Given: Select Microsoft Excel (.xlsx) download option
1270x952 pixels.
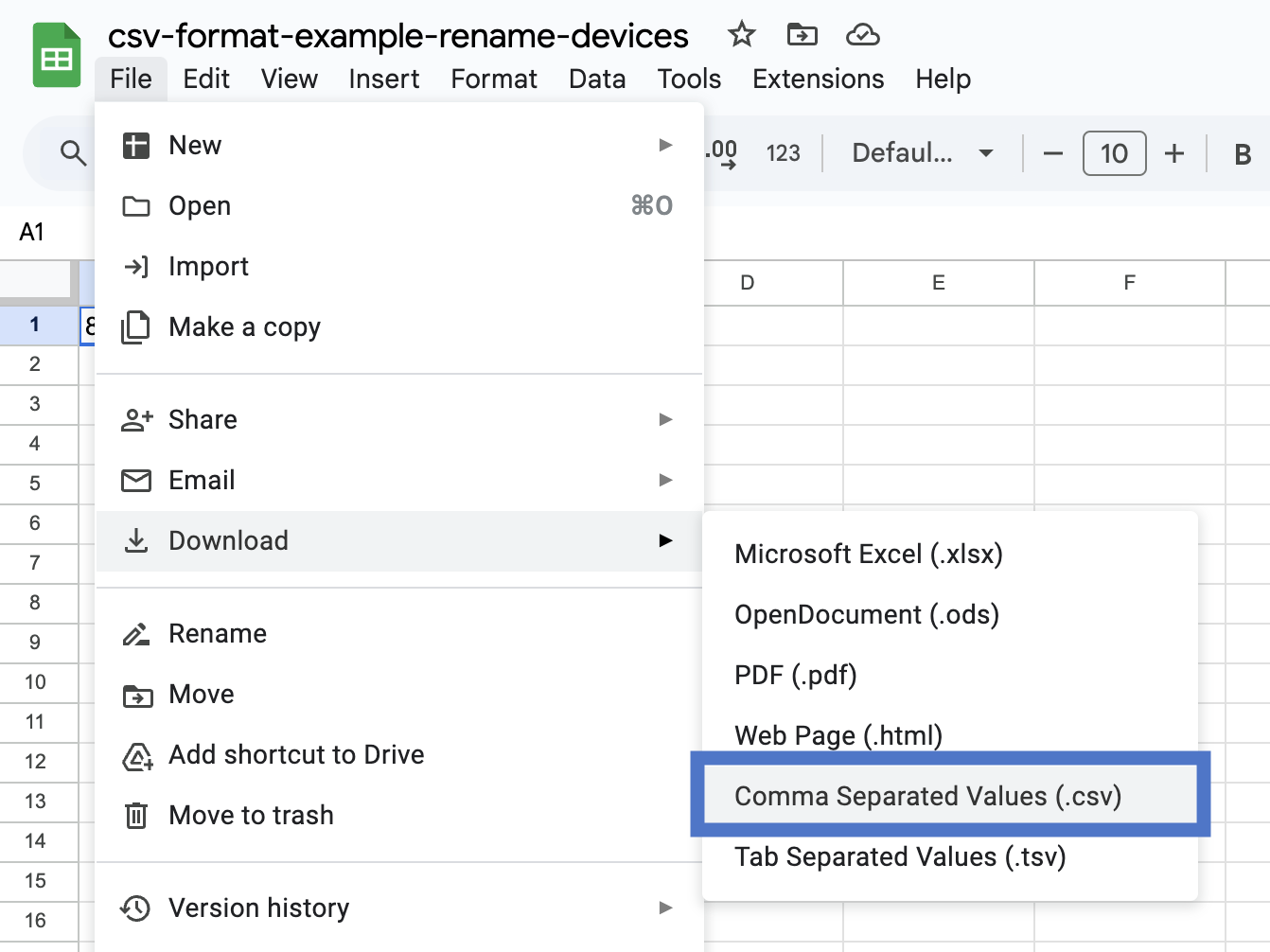Looking at the screenshot, I should tap(868, 554).
